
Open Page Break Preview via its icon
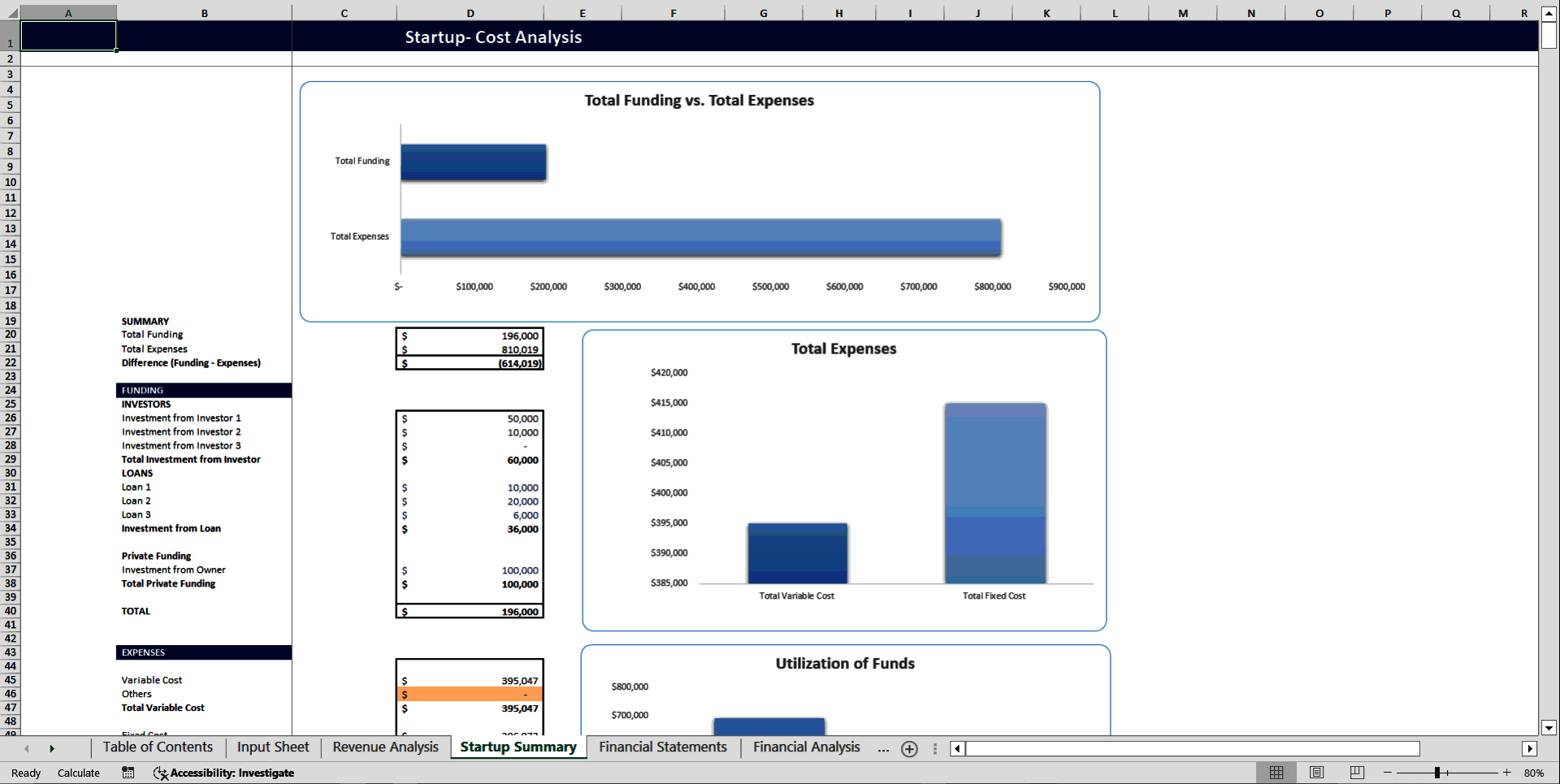click(x=1357, y=773)
